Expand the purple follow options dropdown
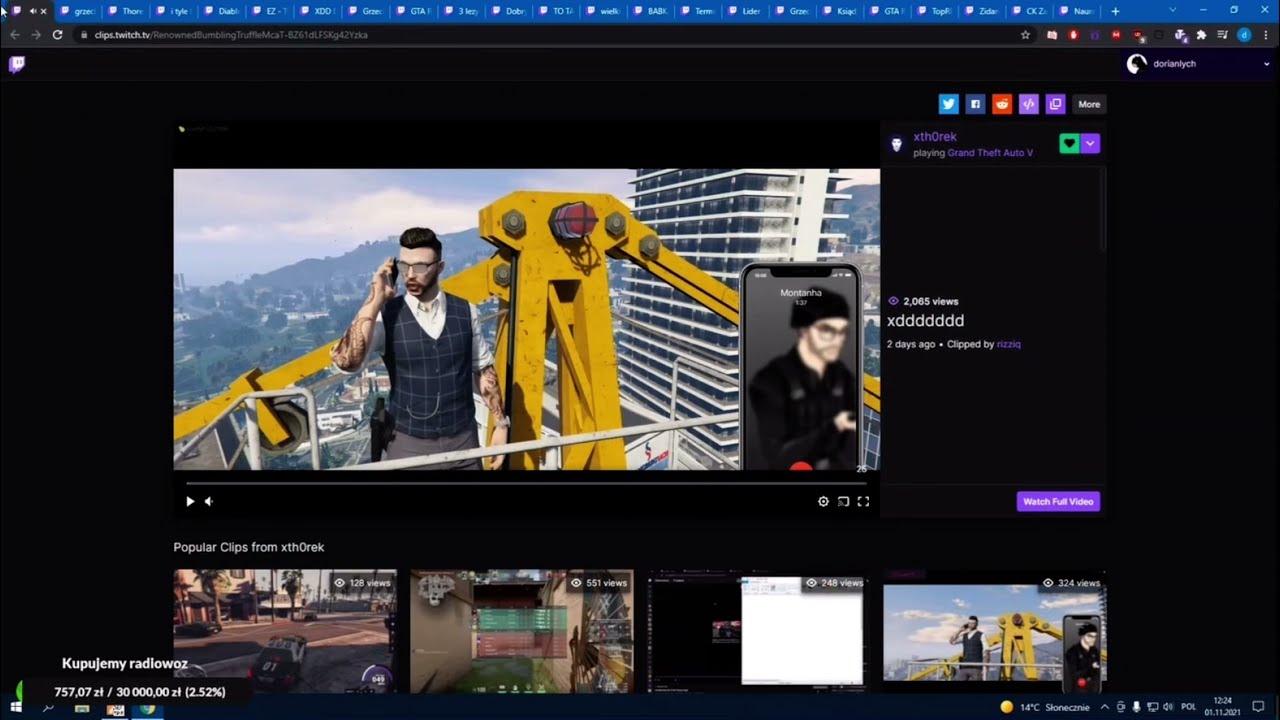Screen dimensions: 1280x720 tap(1090, 144)
